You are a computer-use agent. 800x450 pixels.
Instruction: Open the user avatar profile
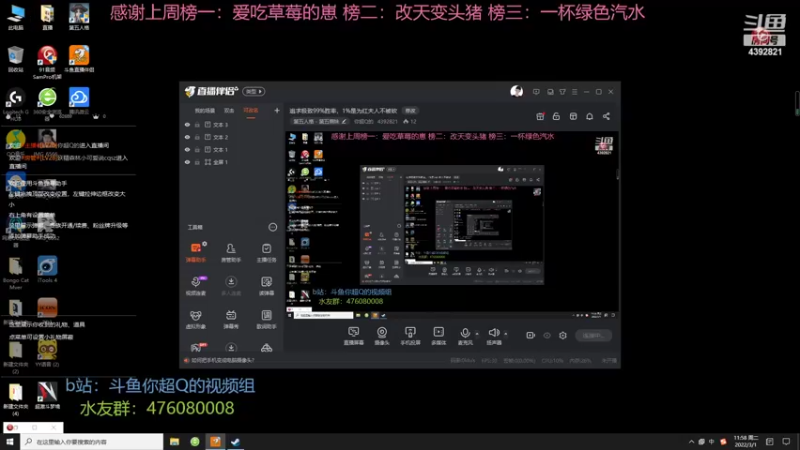click(x=516, y=91)
